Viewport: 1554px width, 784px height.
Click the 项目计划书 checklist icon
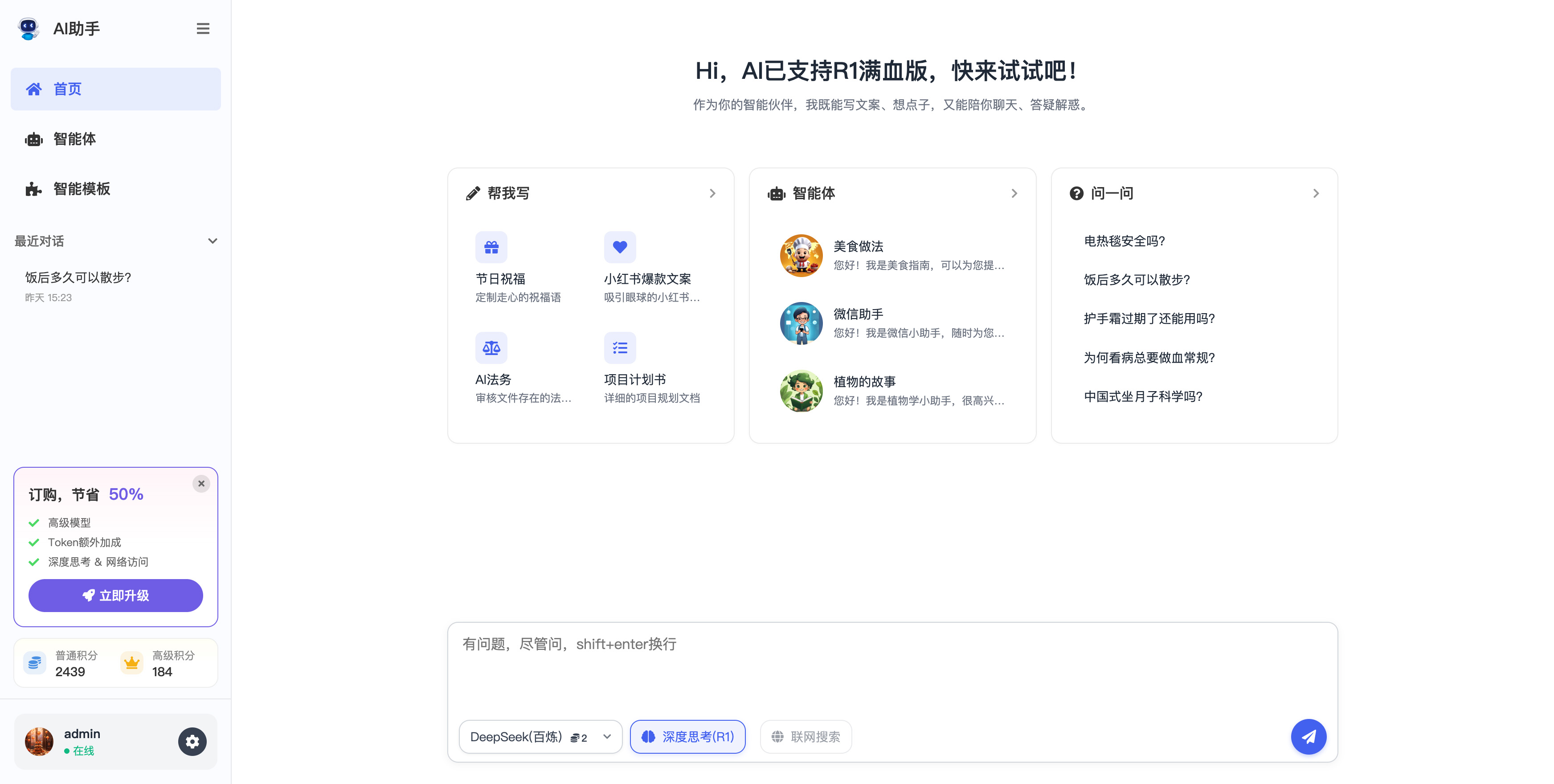(620, 347)
